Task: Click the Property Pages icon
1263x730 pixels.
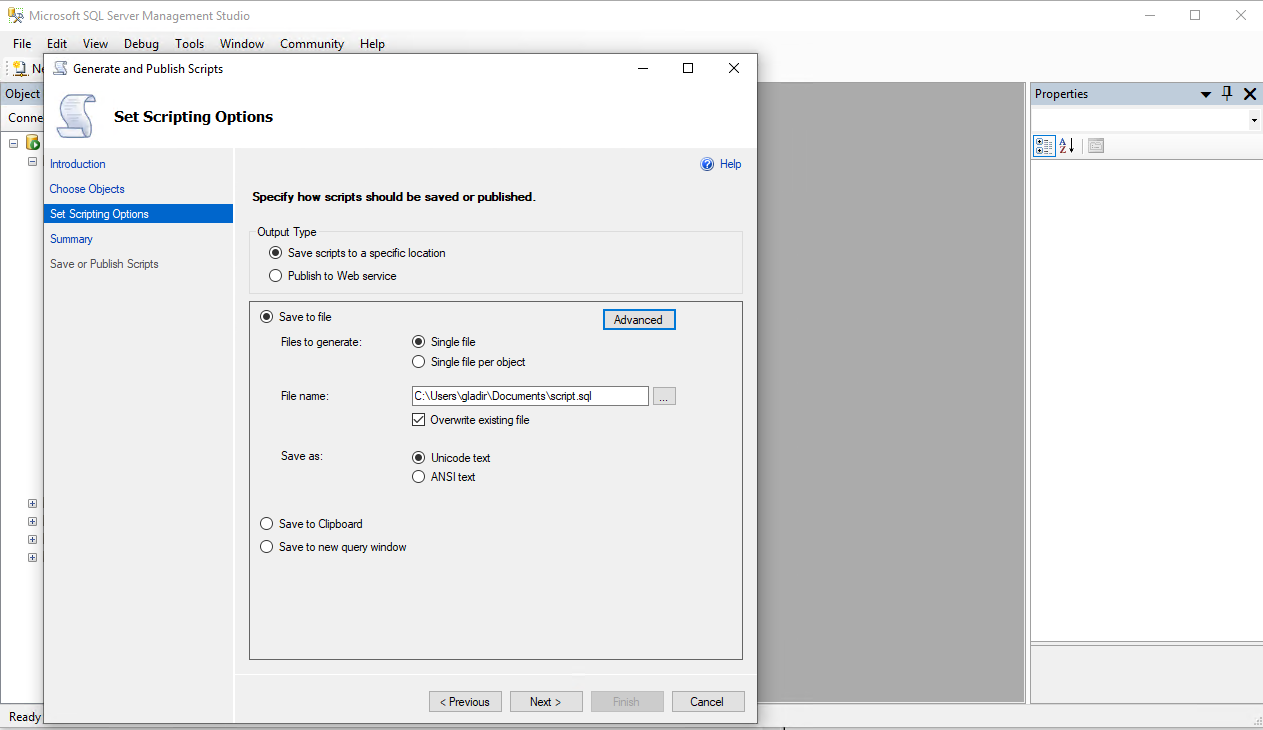Action: [1094, 145]
